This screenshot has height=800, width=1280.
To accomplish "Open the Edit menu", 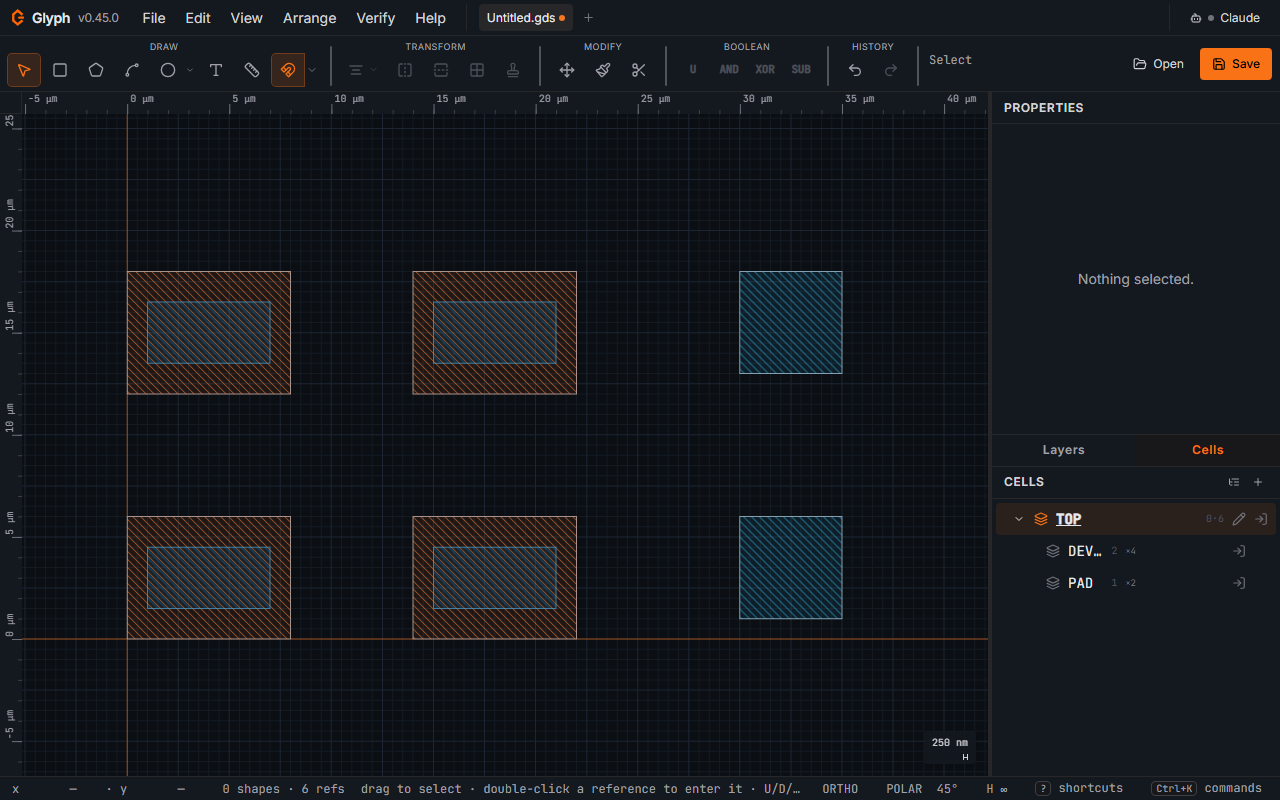I will [x=198, y=18].
